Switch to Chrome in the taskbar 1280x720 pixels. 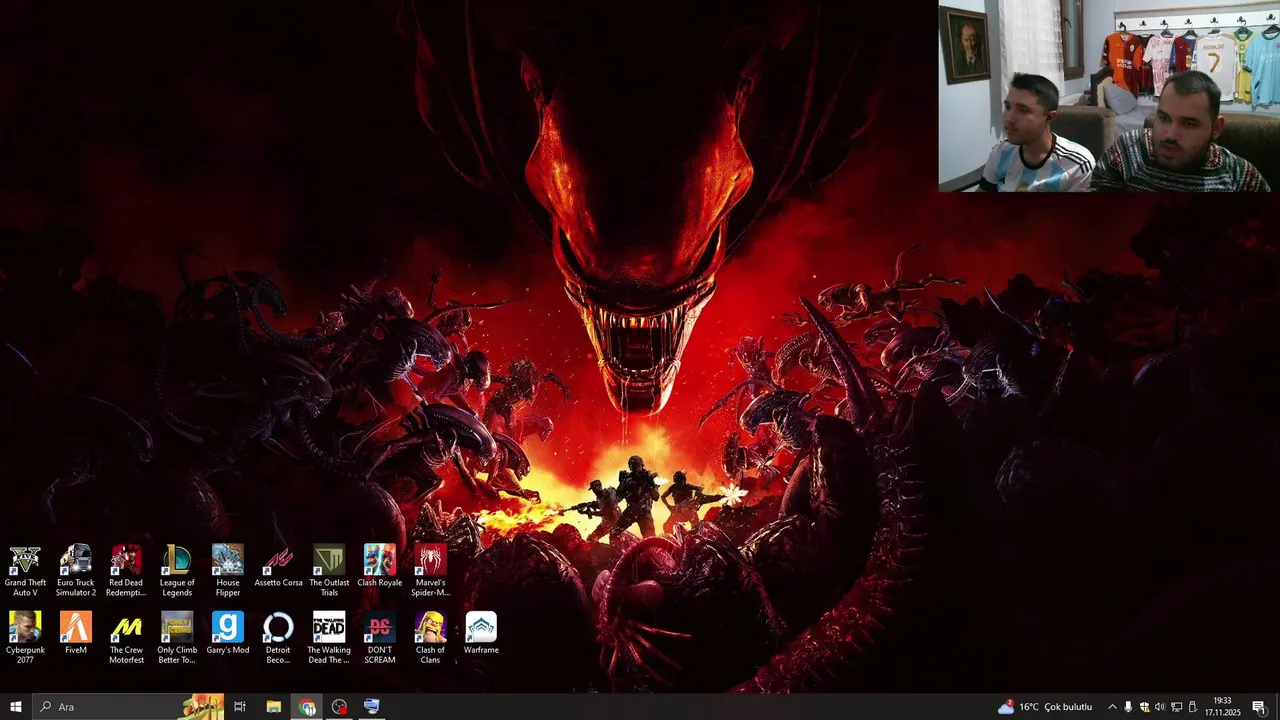point(307,707)
